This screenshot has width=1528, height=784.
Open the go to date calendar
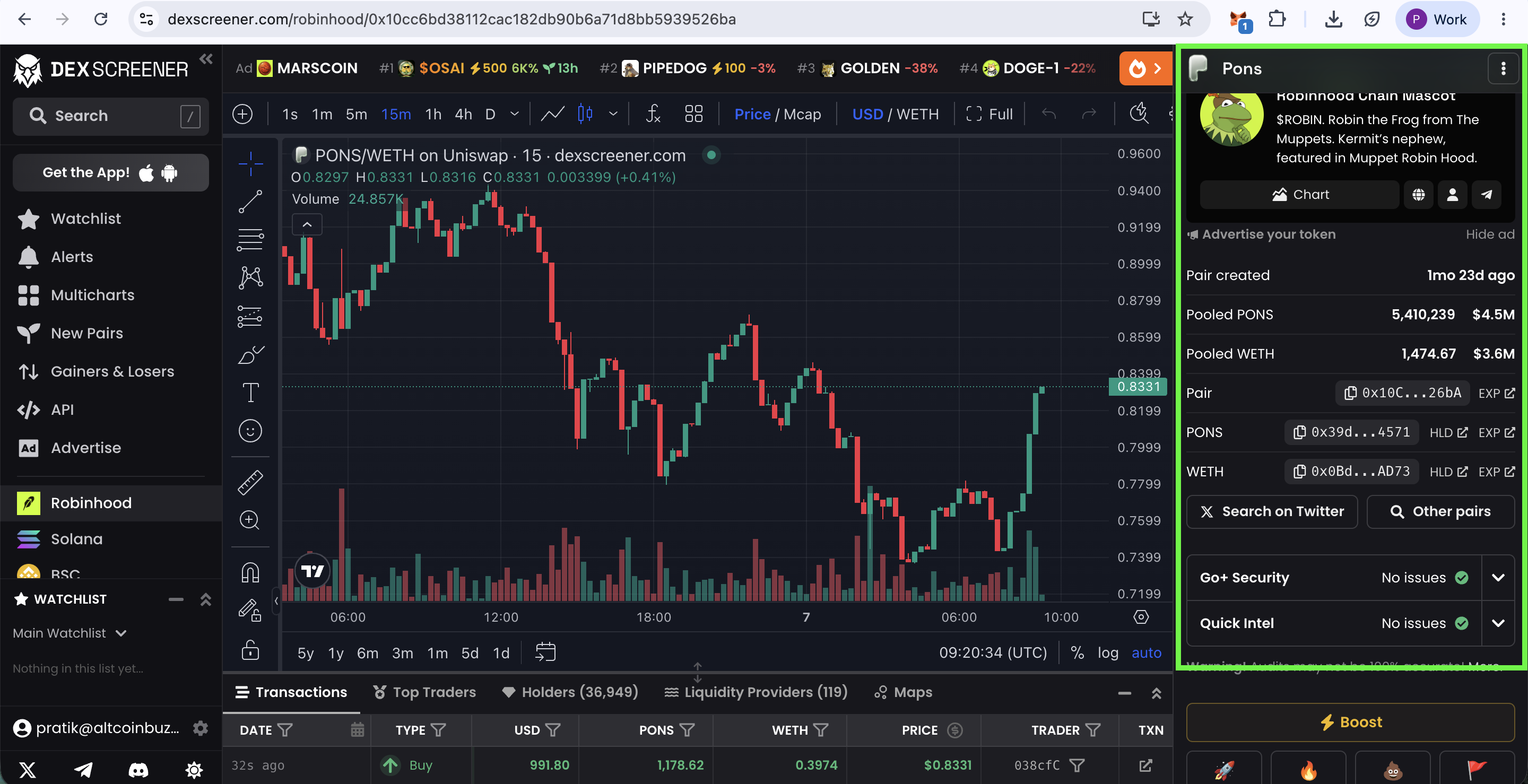(545, 652)
